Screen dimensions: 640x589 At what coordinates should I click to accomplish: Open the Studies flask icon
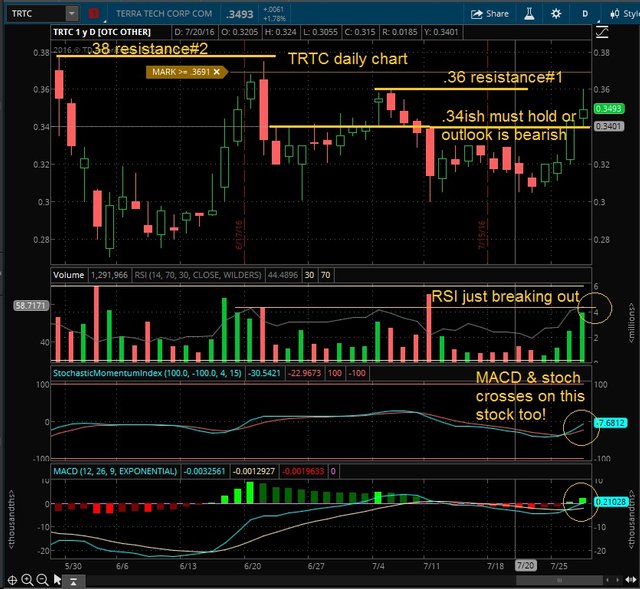[x=529, y=14]
